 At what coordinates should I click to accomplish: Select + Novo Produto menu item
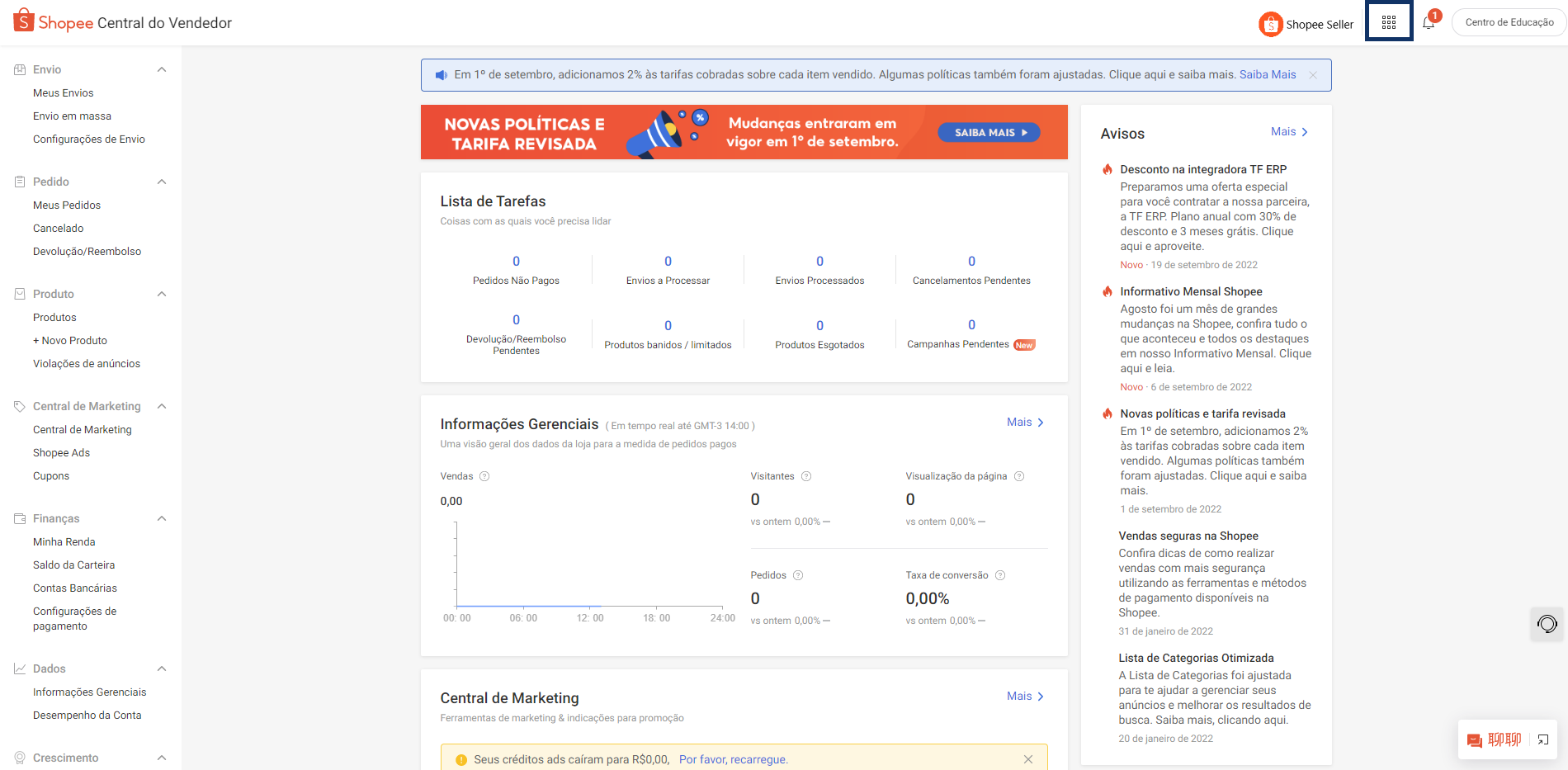point(70,341)
